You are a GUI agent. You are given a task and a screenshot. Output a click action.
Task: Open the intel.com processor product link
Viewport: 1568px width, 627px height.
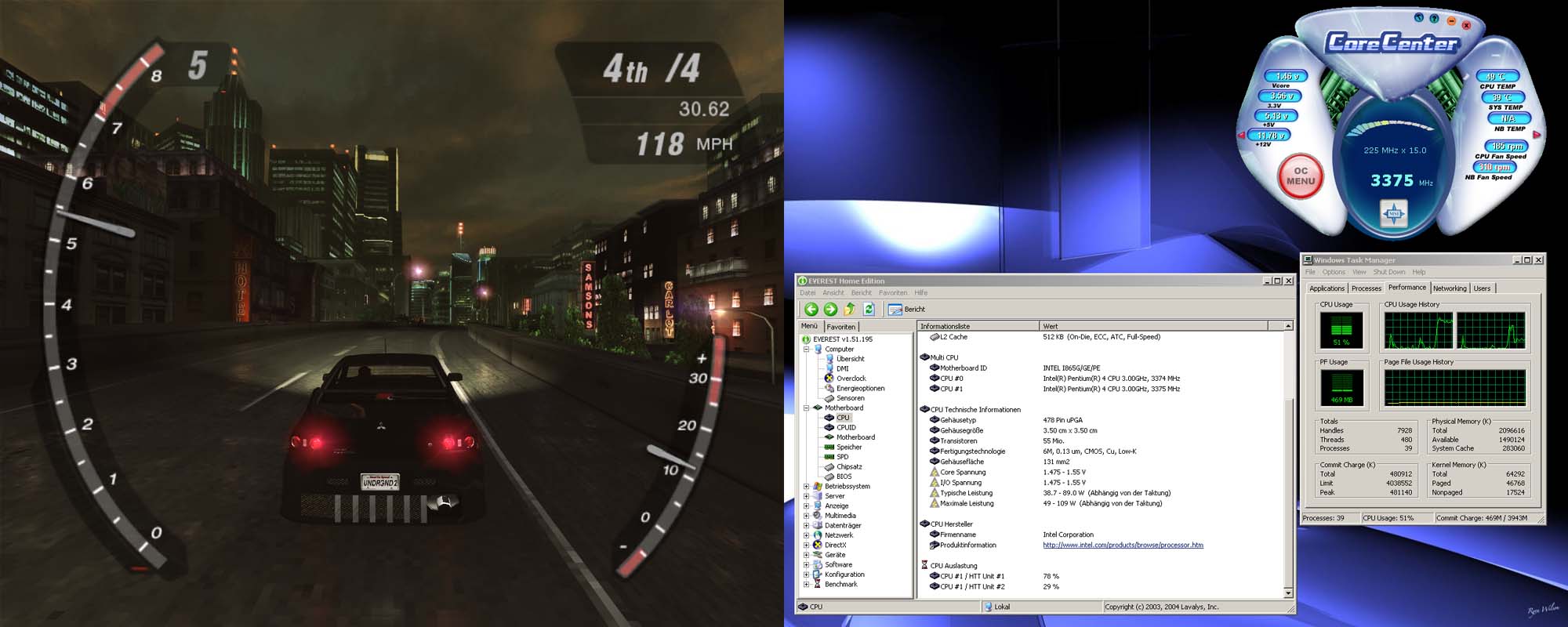pos(1123,545)
